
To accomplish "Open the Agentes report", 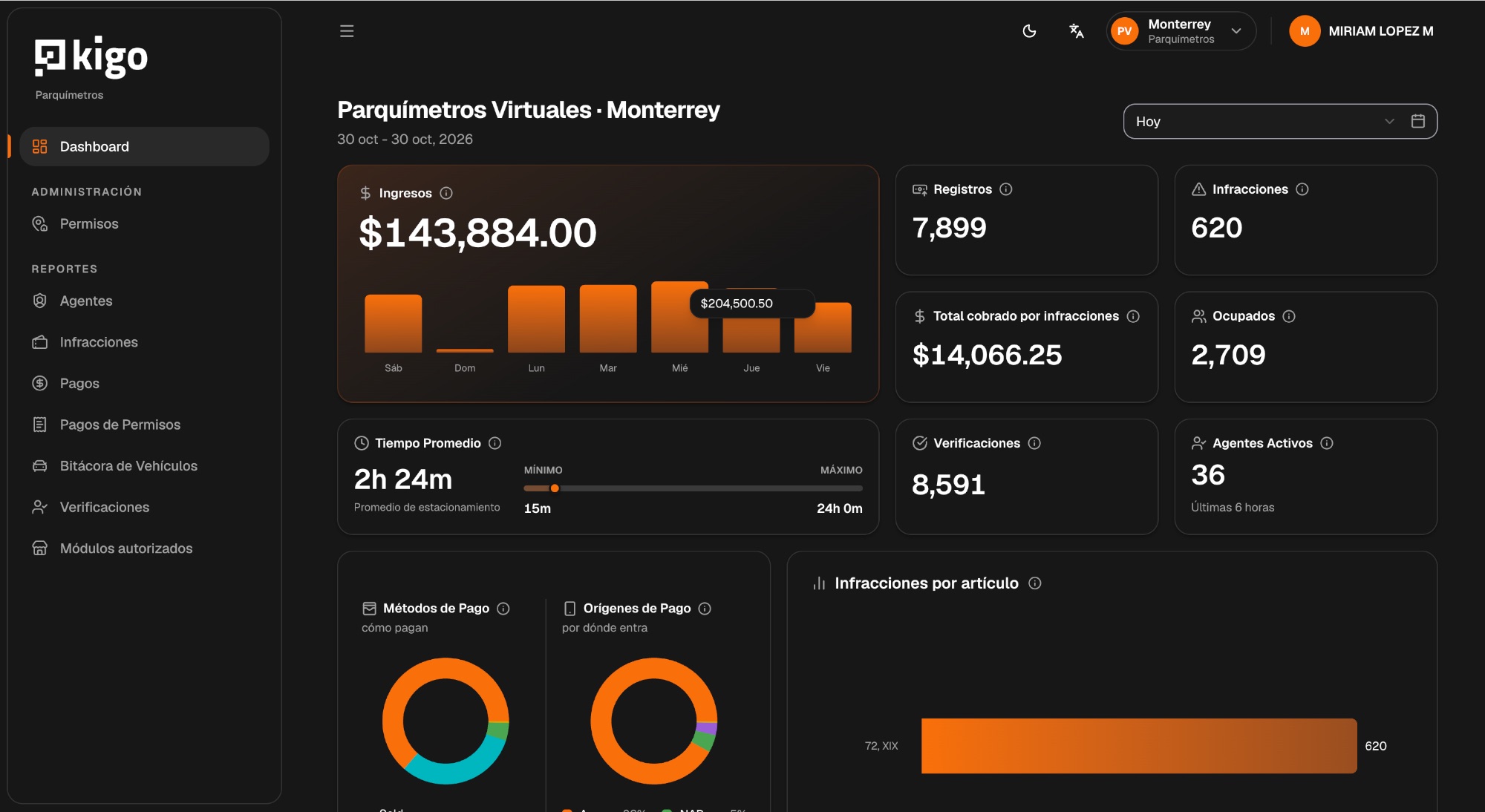I will 144,301.
